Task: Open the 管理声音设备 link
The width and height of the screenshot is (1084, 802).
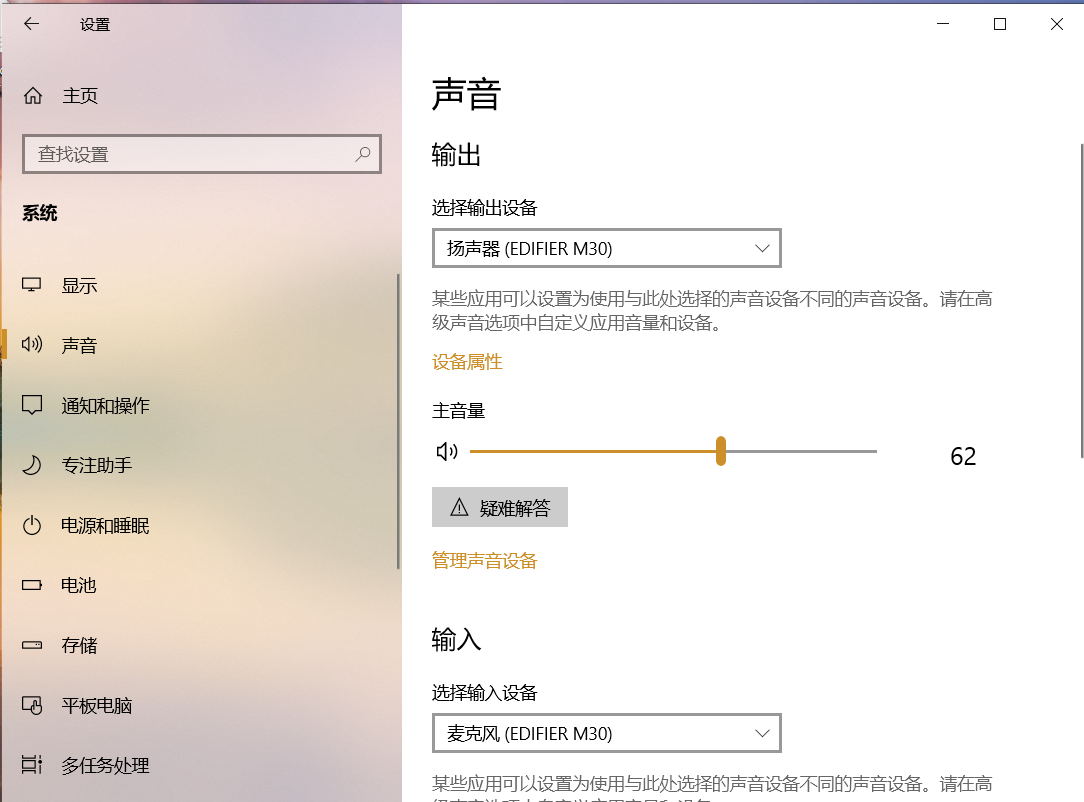Action: [484, 560]
